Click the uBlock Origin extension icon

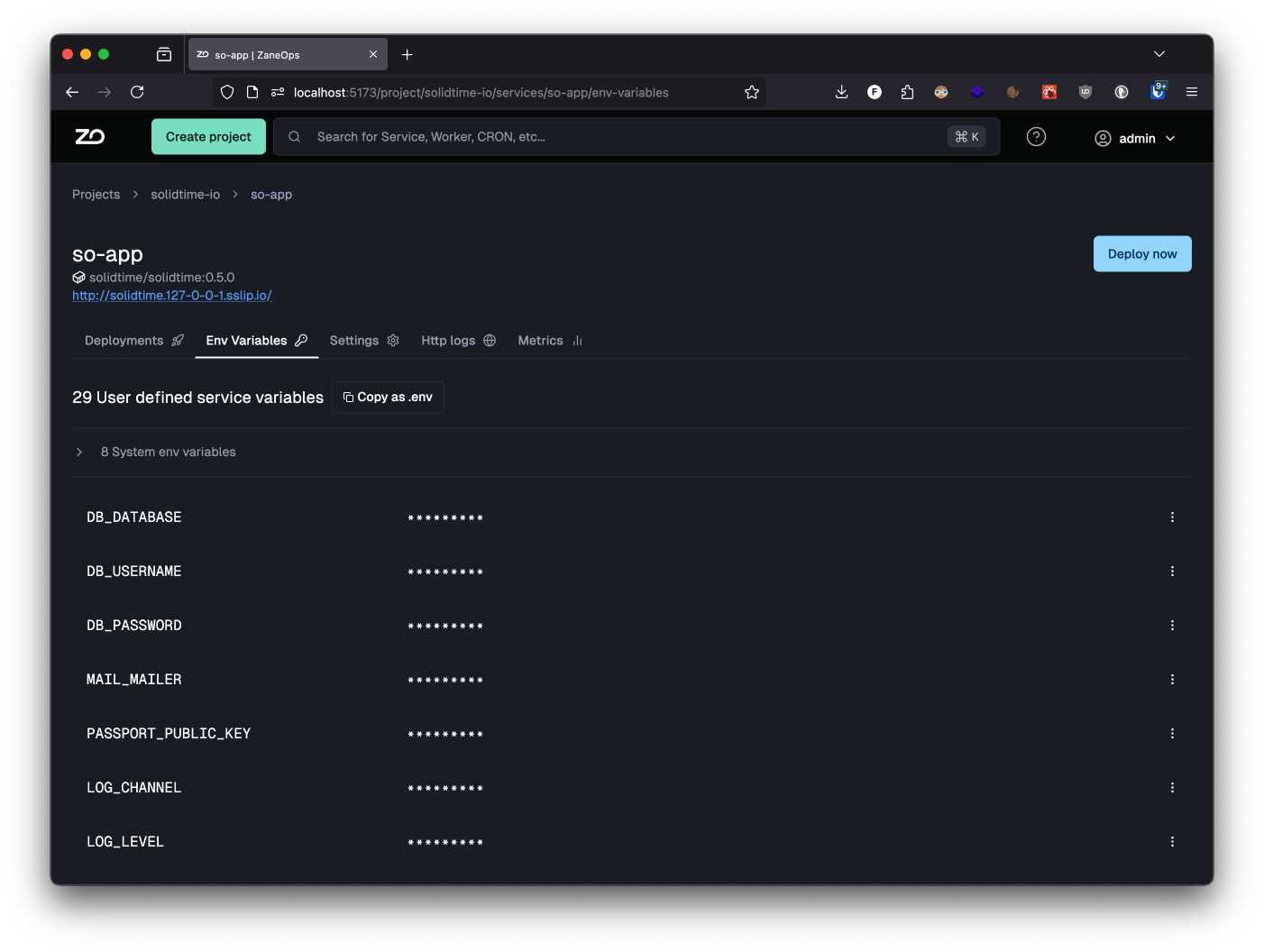point(1085,92)
